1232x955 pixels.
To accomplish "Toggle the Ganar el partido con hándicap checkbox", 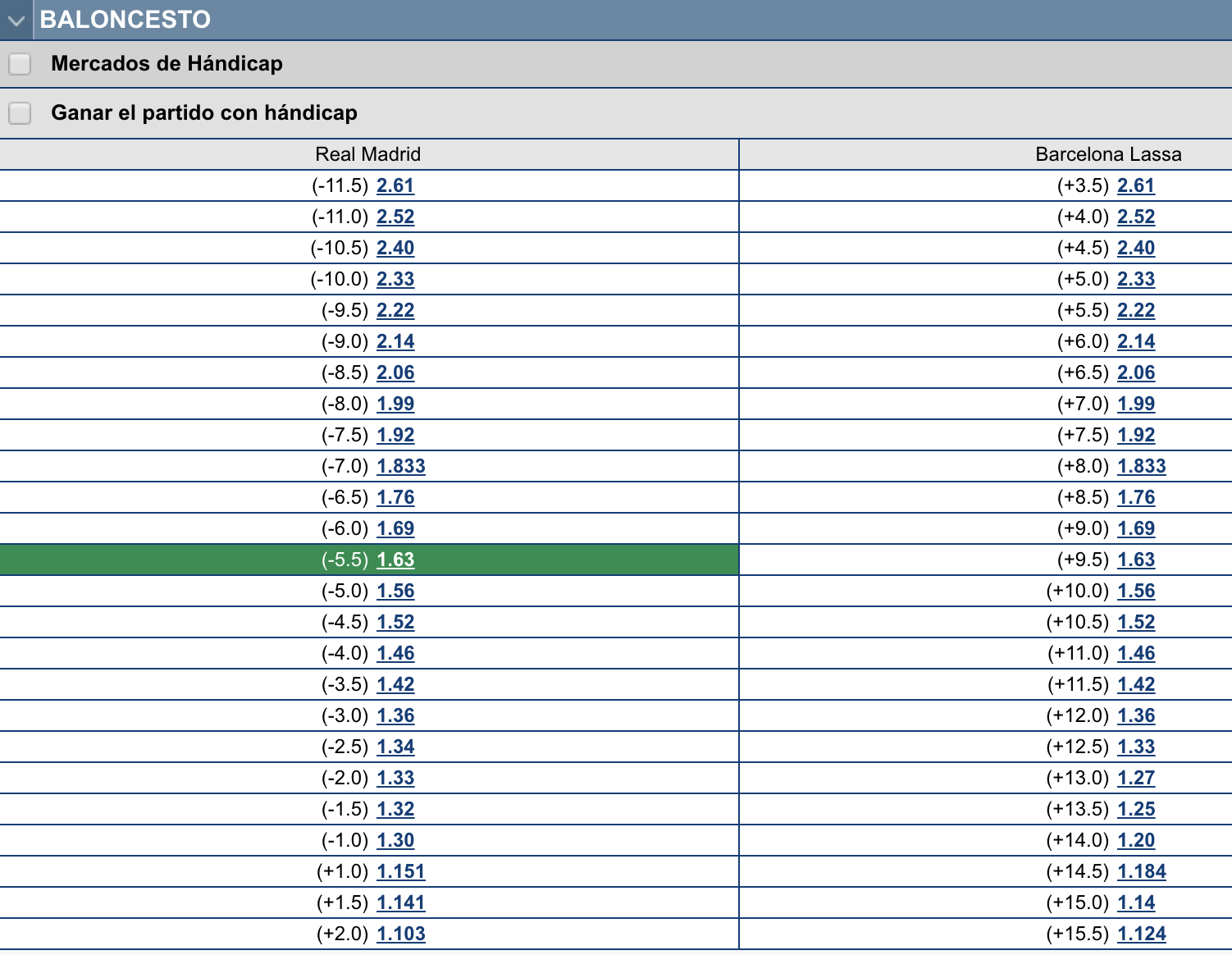I will [x=20, y=113].
